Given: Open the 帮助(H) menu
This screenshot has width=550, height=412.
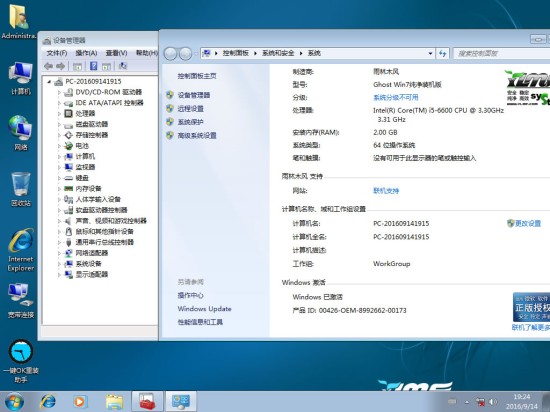Looking at the screenshot, I should pos(147,53).
